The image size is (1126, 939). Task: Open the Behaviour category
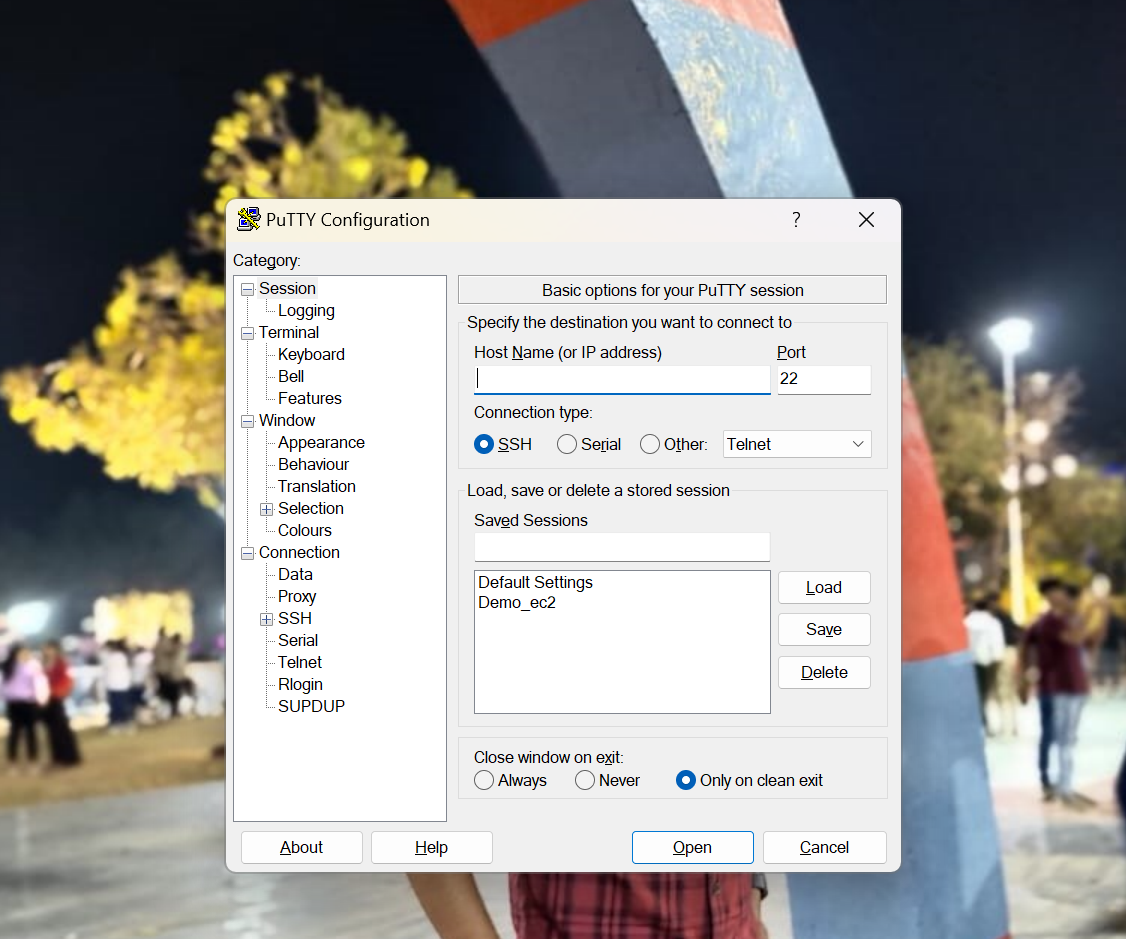pyautogui.click(x=313, y=464)
